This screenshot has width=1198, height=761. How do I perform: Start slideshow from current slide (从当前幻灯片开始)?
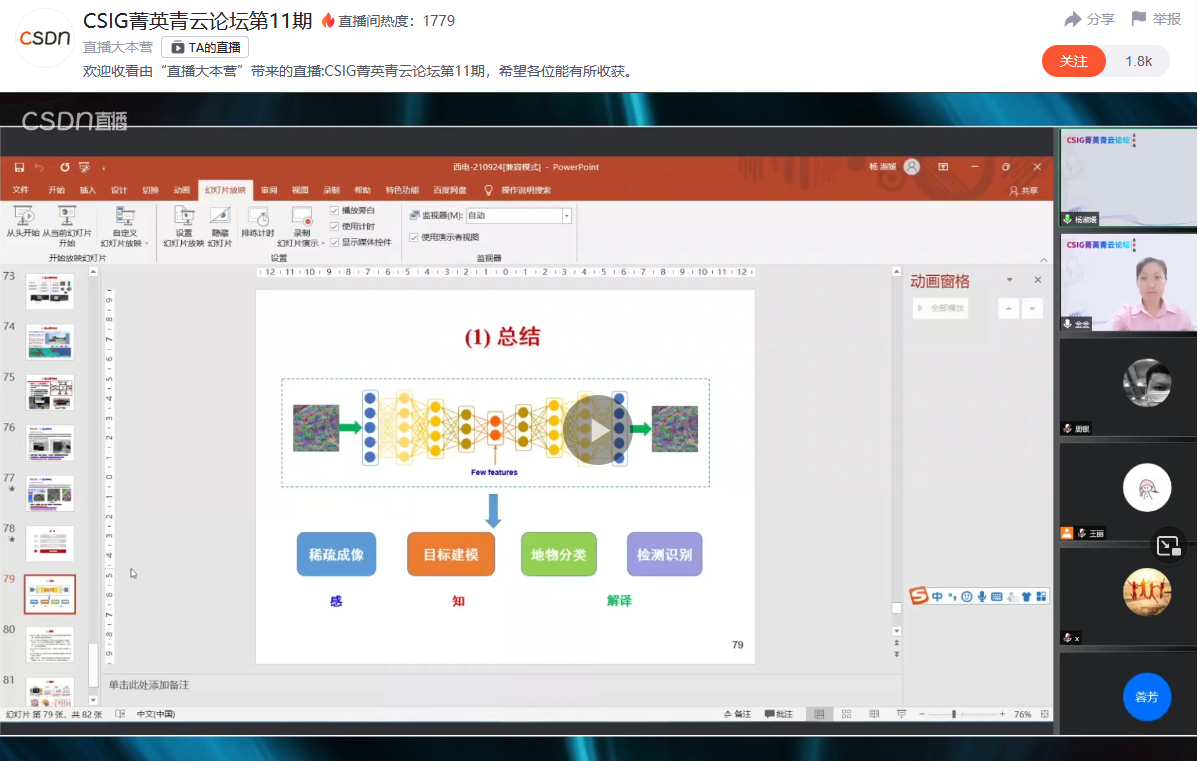tap(66, 217)
